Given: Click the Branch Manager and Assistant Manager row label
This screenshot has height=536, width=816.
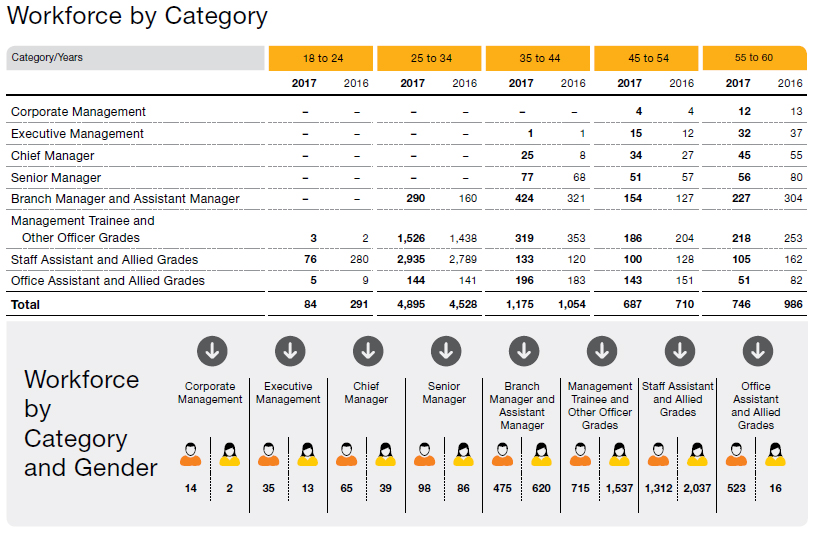Looking at the screenshot, I should pyautogui.click(x=125, y=199).
